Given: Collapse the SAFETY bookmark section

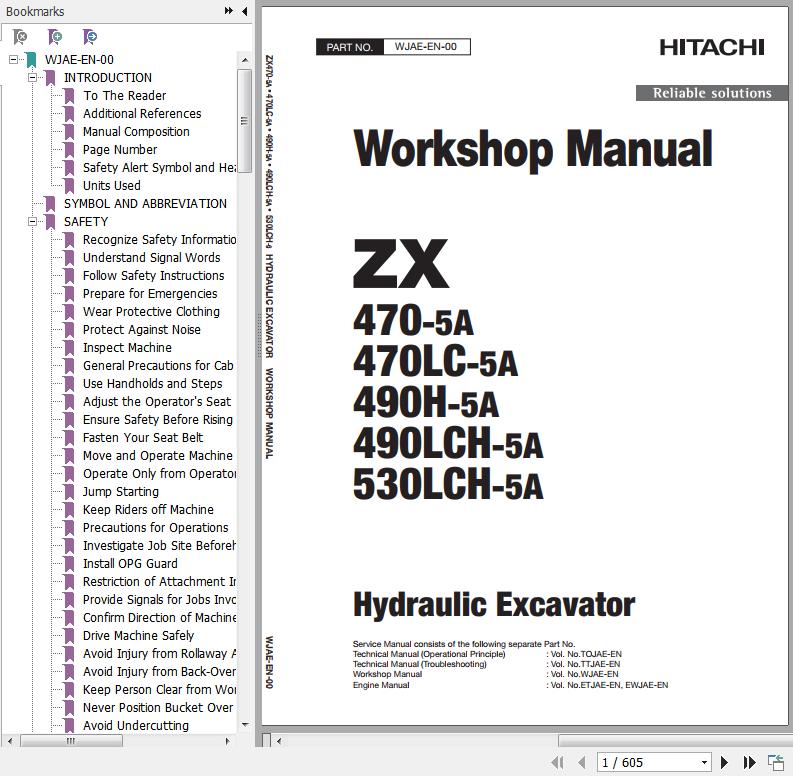Looking at the screenshot, I should (x=32, y=222).
